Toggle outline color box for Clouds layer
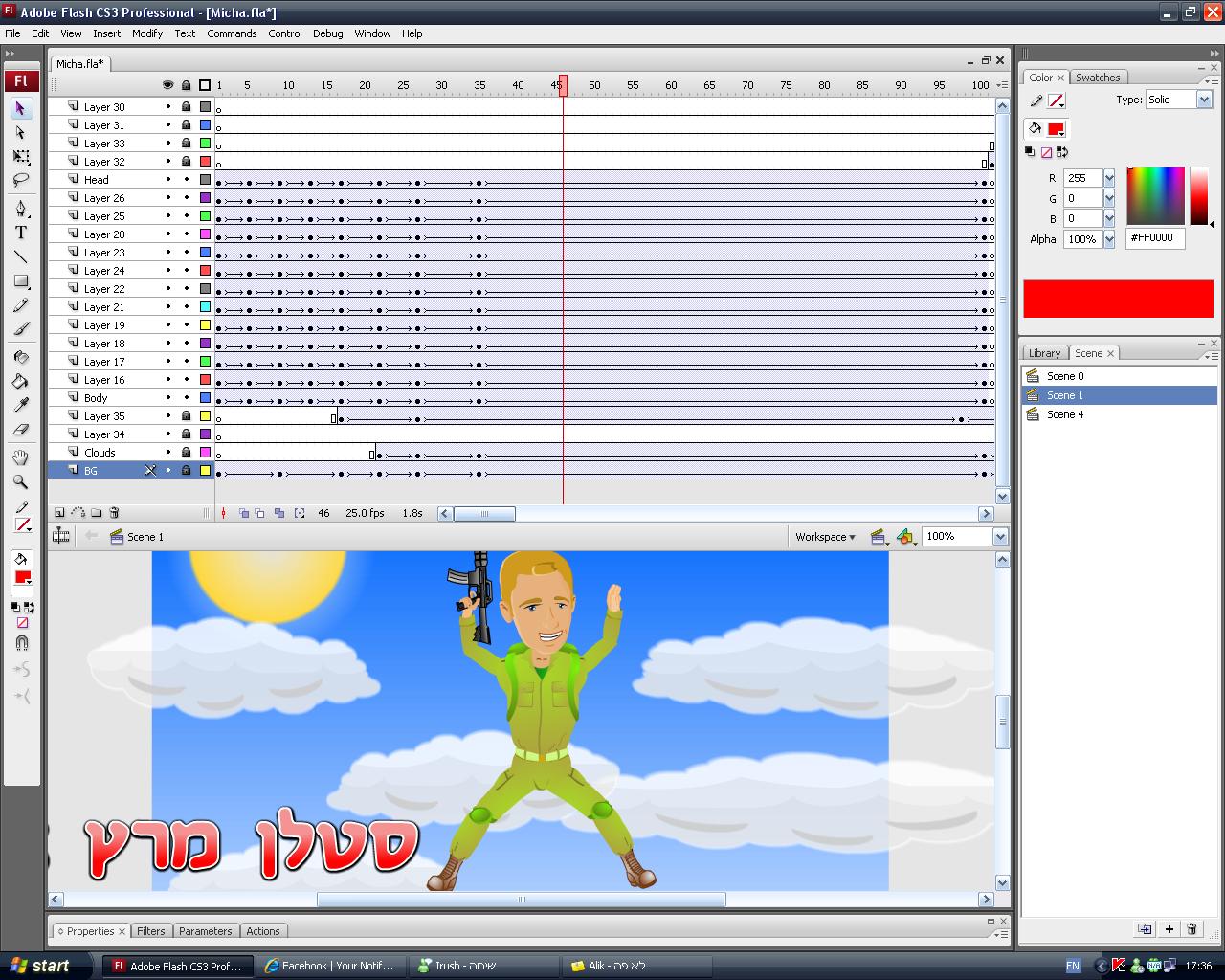 coord(205,453)
